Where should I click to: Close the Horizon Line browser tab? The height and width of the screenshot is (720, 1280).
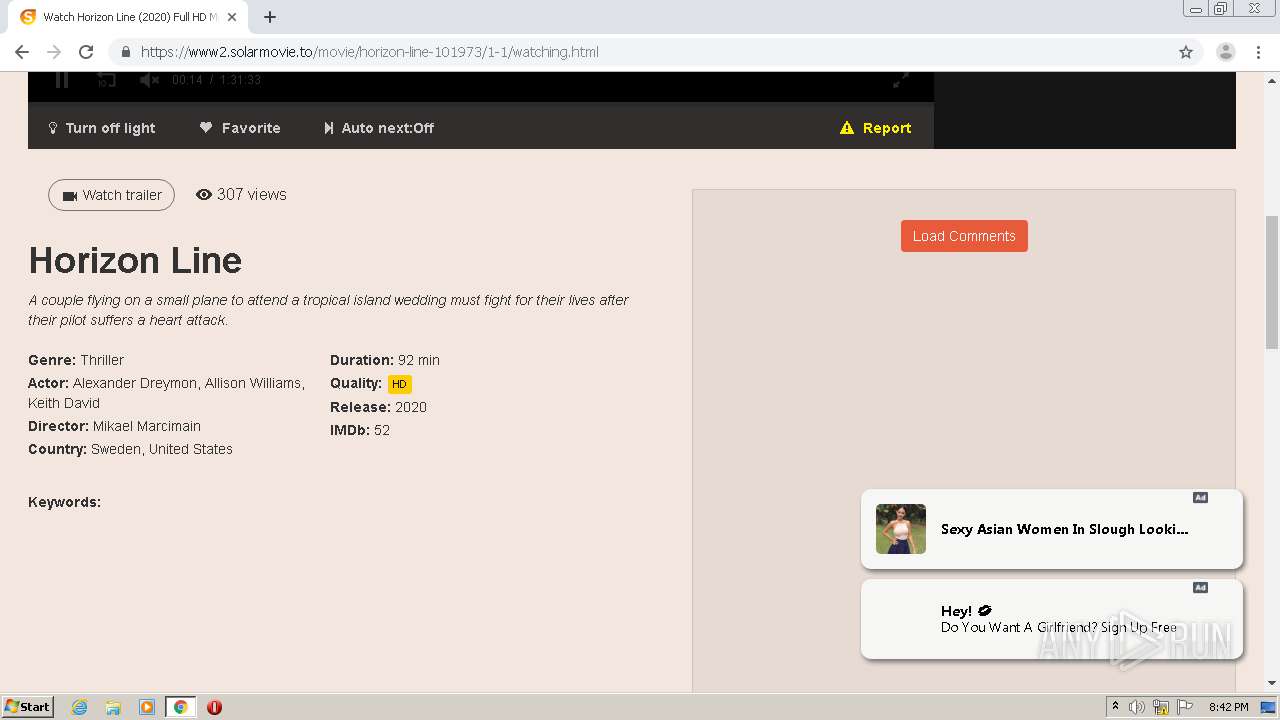pyautogui.click(x=233, y=17)
